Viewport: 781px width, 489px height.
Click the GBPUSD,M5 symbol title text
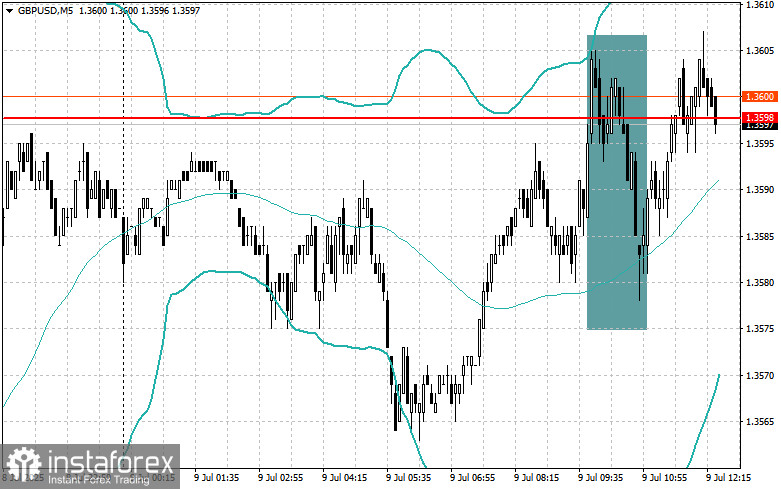45,10
